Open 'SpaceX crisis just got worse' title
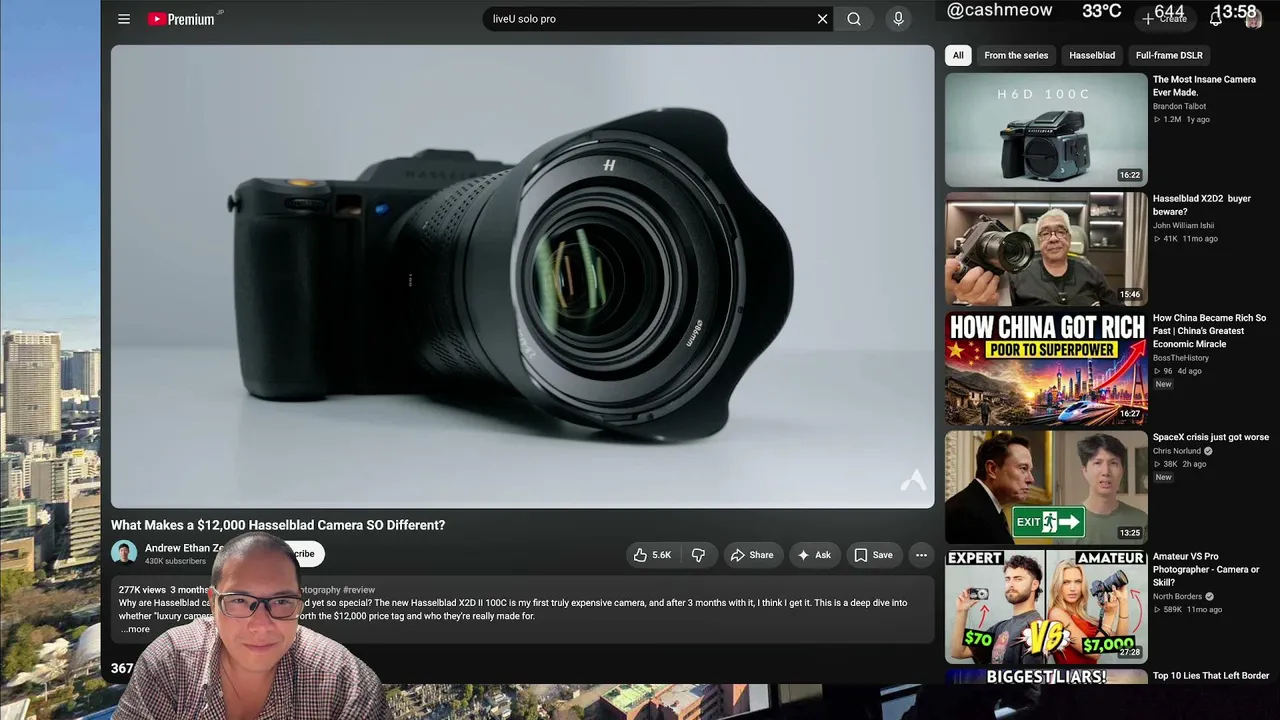The height and width of the screenshot is (720, 1280). pyautogui.click(x=1211, y=437)
